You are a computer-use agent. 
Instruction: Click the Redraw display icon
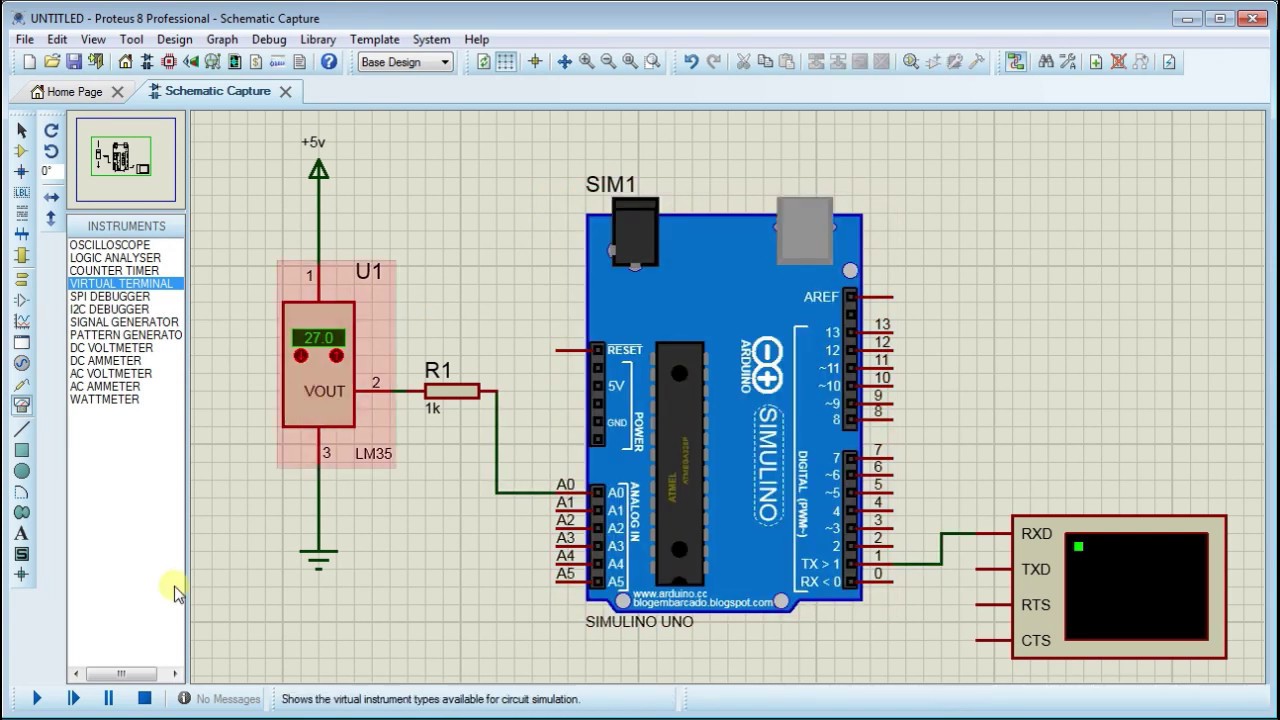(484, 62)
